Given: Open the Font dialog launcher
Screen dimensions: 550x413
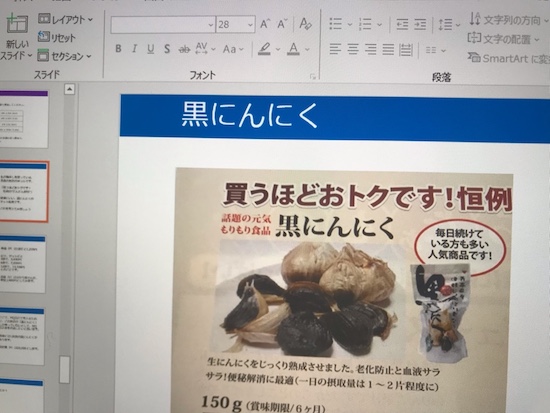Looking at the screenshot, I should point(313,76).
